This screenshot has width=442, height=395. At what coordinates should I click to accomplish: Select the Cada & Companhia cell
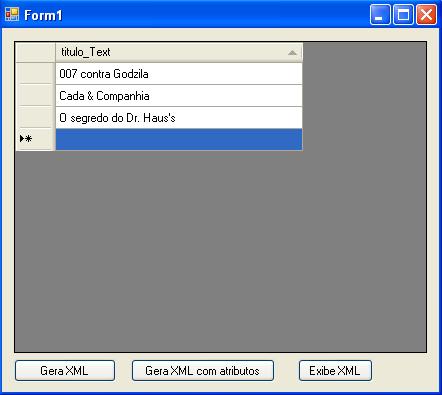point(179,96)
